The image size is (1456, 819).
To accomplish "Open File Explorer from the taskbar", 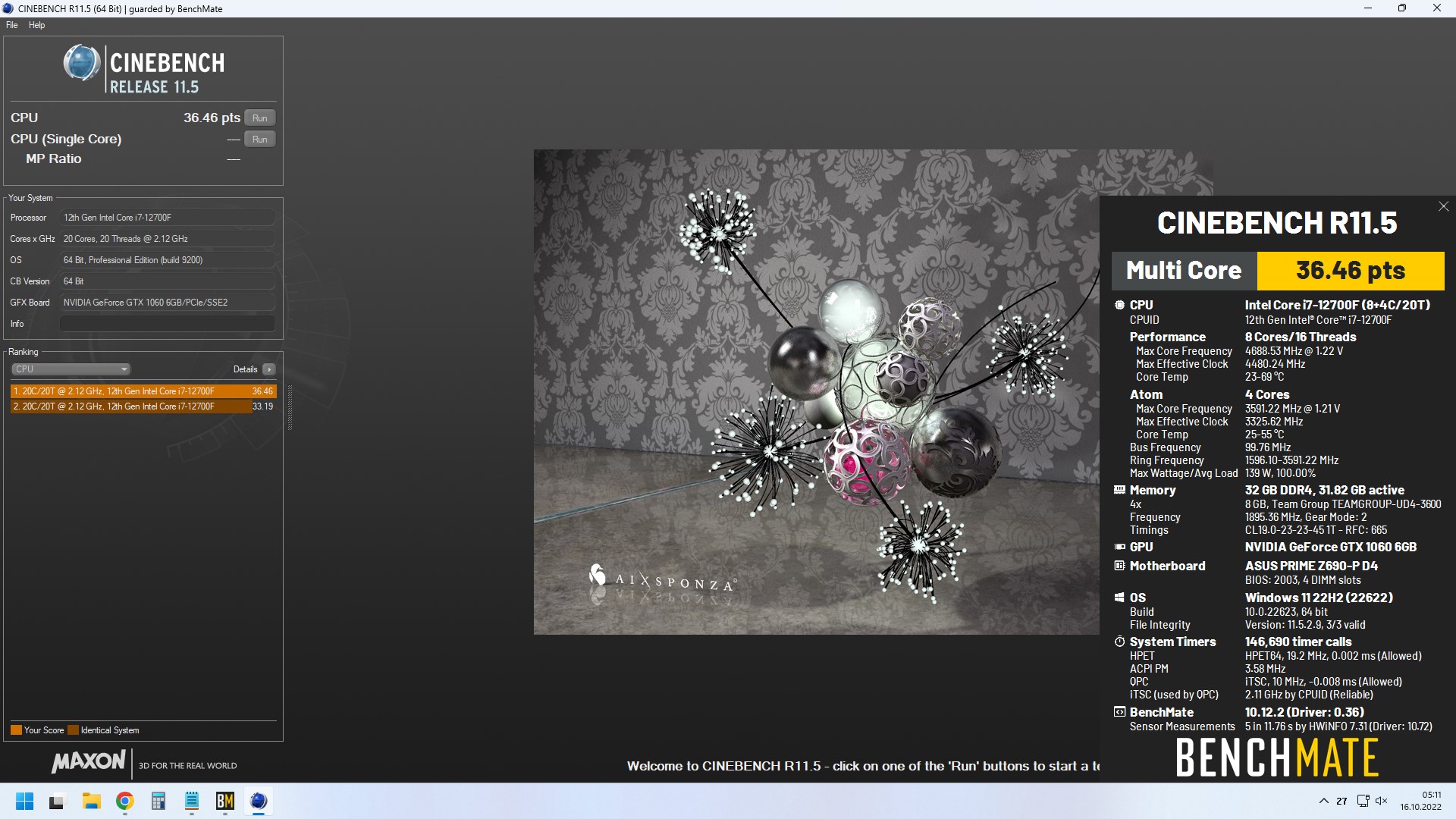I will 91,801.
